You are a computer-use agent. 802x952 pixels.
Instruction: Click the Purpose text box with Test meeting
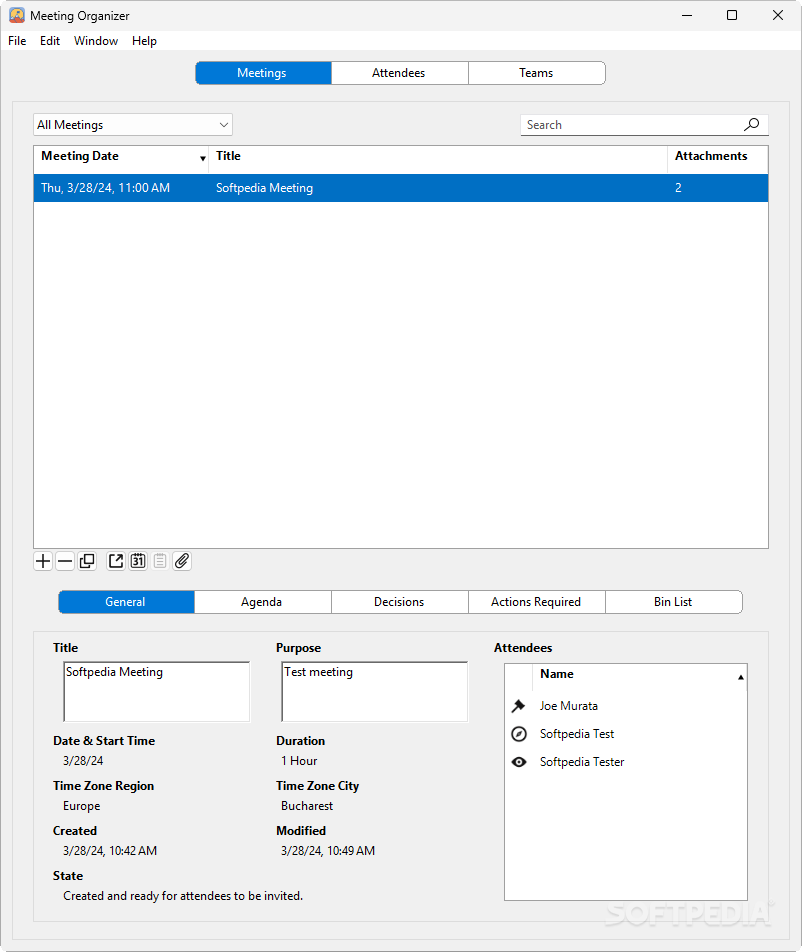(375, 692)
